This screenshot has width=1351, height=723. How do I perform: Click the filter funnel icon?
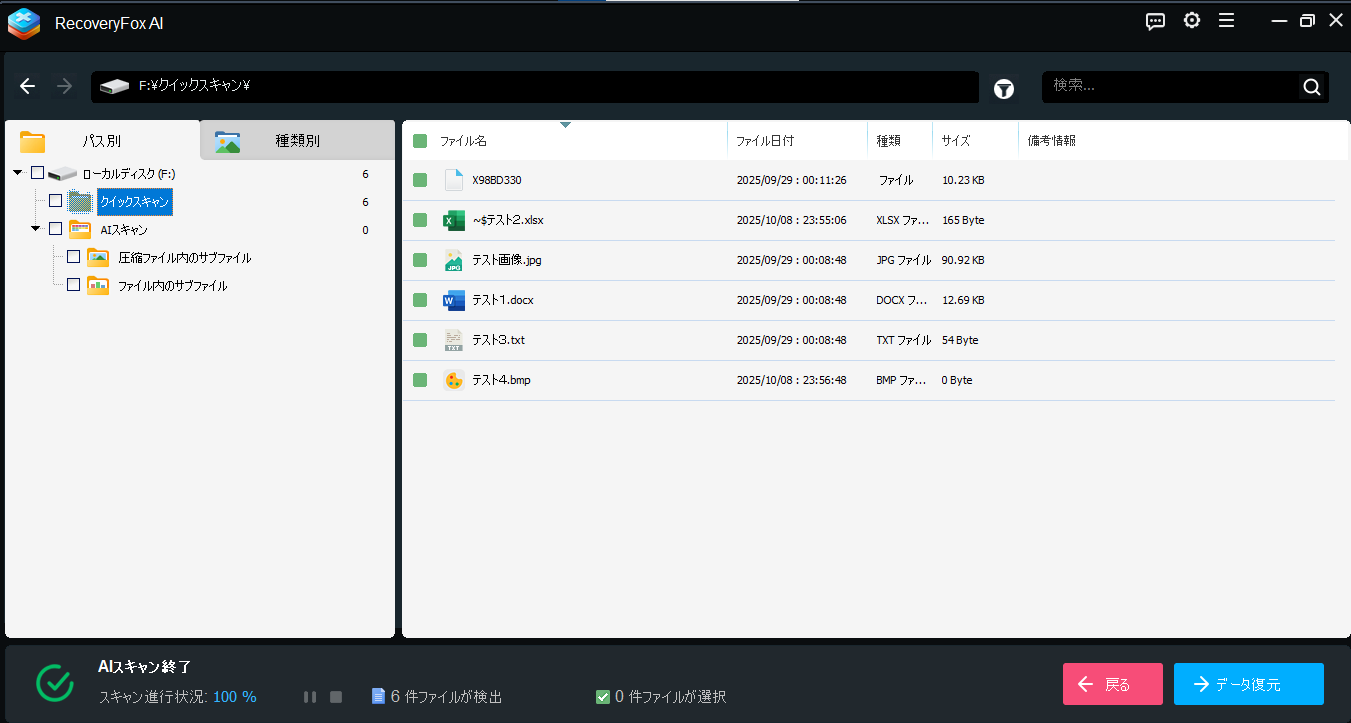[1004, 88]
